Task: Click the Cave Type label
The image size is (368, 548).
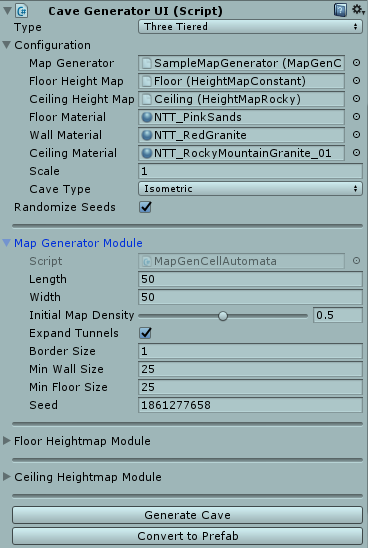Action: point(60,189)
